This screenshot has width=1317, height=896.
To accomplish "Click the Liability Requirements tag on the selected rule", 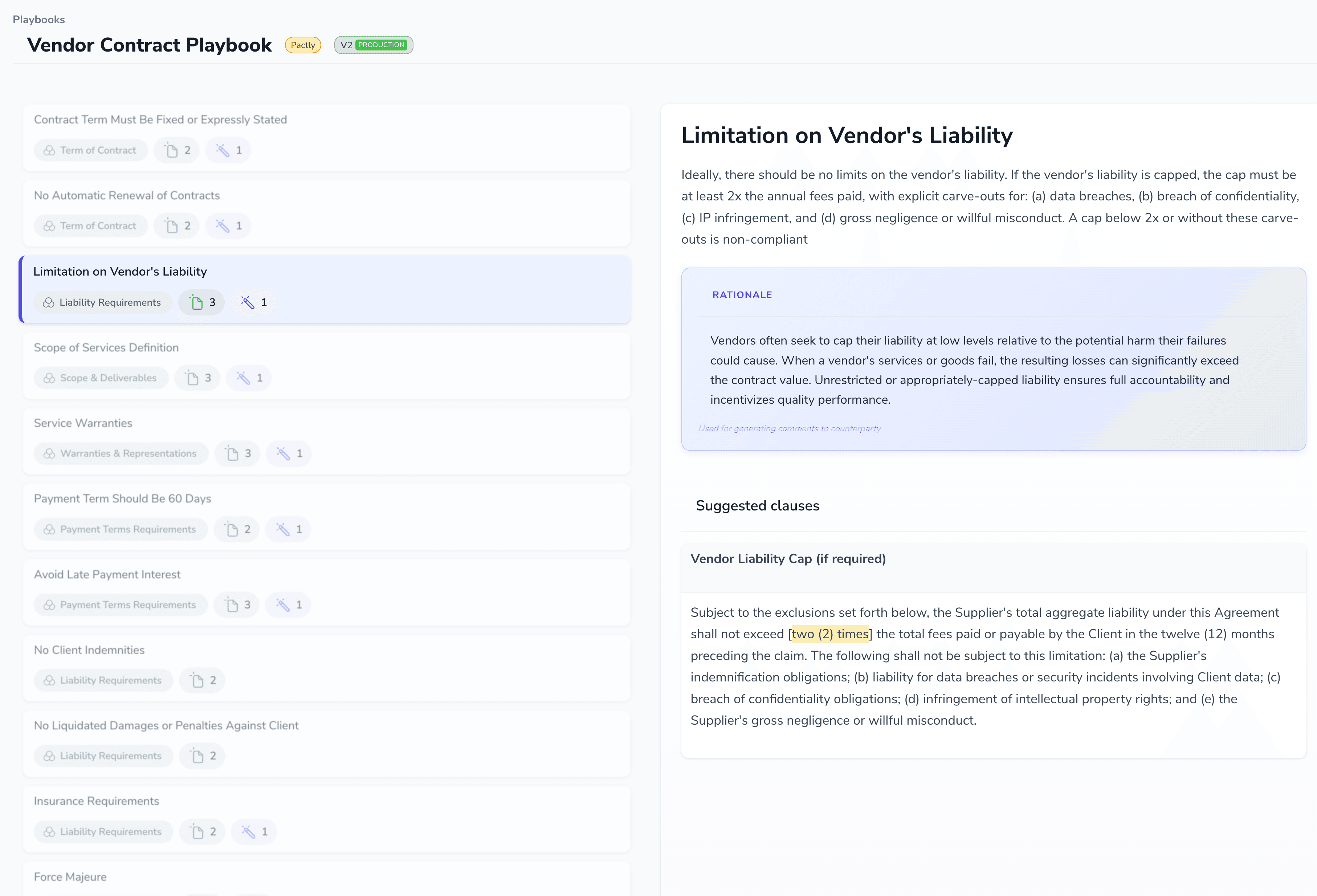I will tap(103, 302).
